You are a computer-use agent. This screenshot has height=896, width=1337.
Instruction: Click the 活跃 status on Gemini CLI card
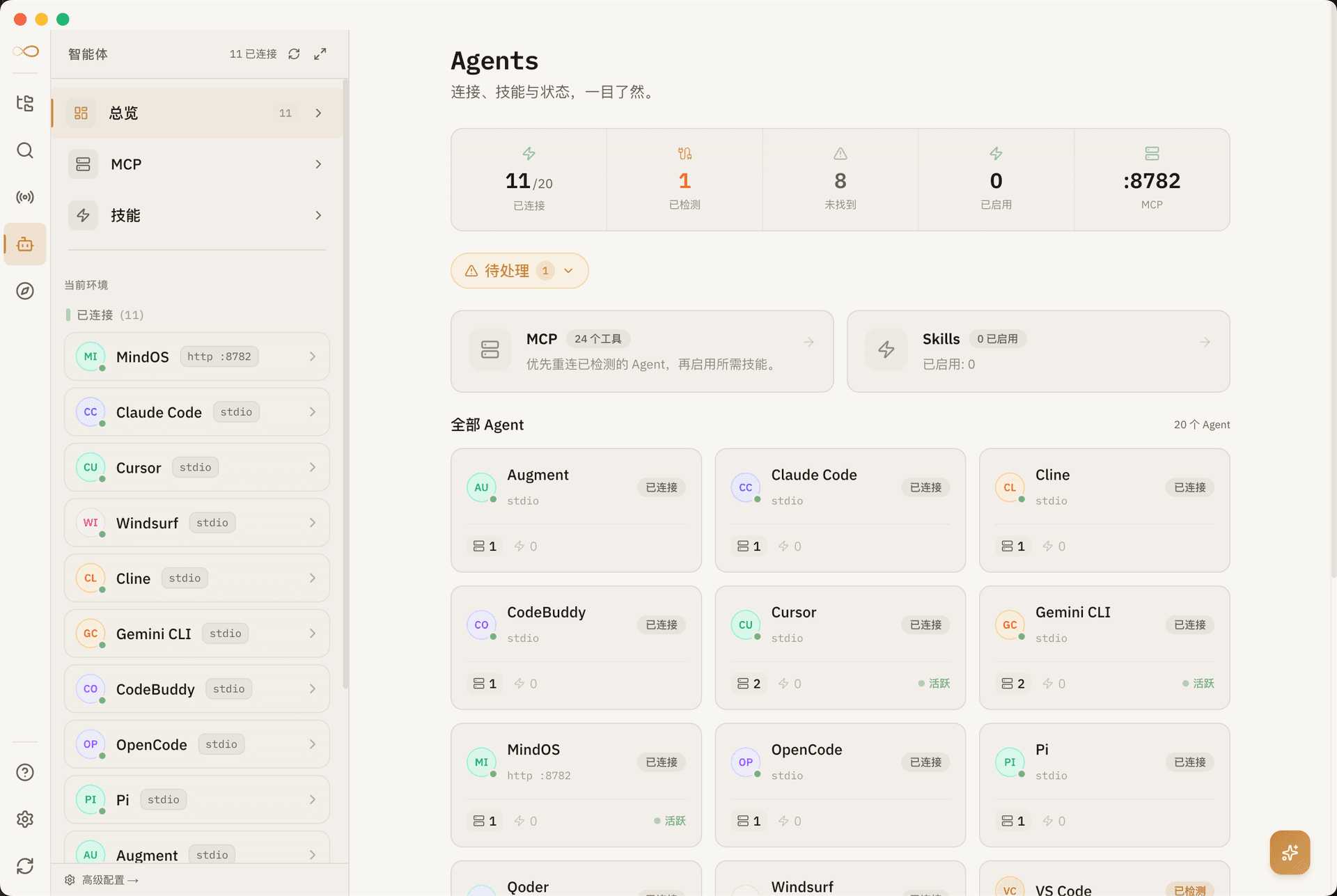tap(1198, 684)
